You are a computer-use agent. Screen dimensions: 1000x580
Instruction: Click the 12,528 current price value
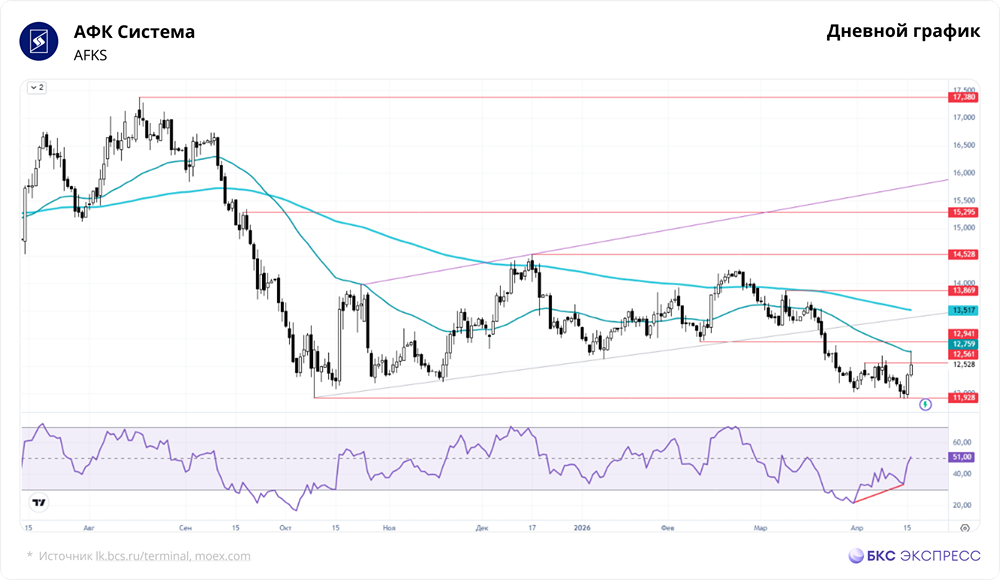(x=964, y=364)
